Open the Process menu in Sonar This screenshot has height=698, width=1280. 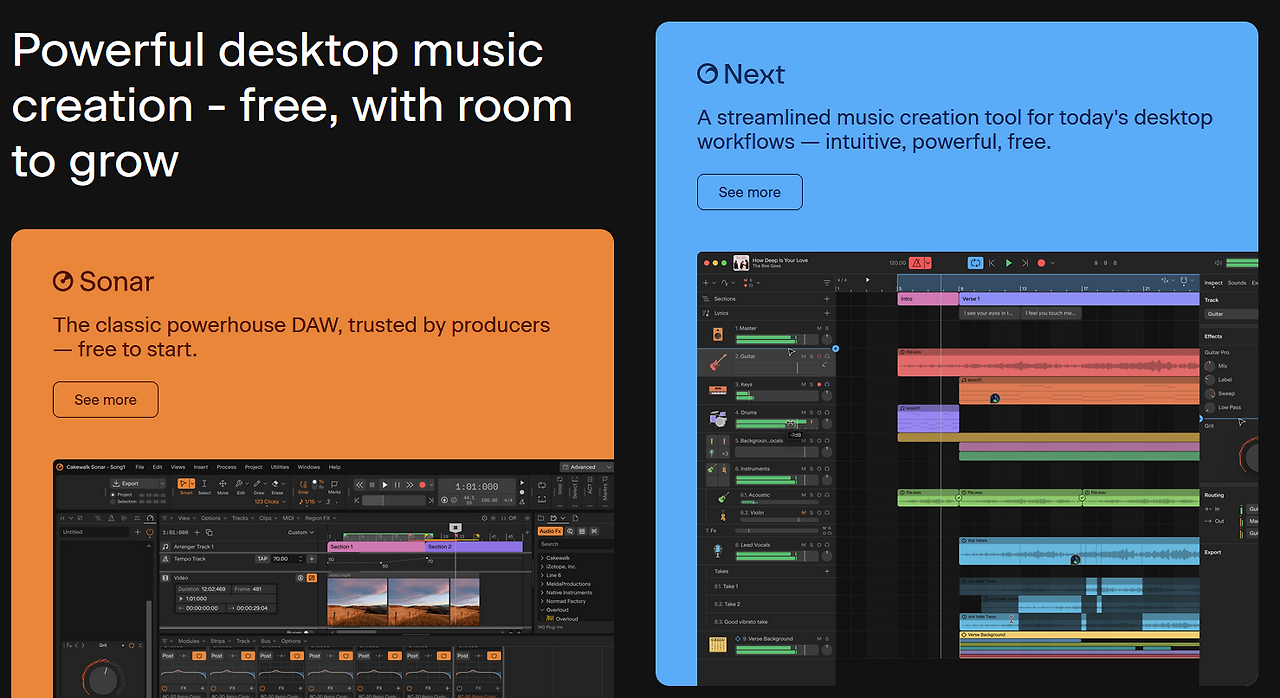[x=226, y=467]
